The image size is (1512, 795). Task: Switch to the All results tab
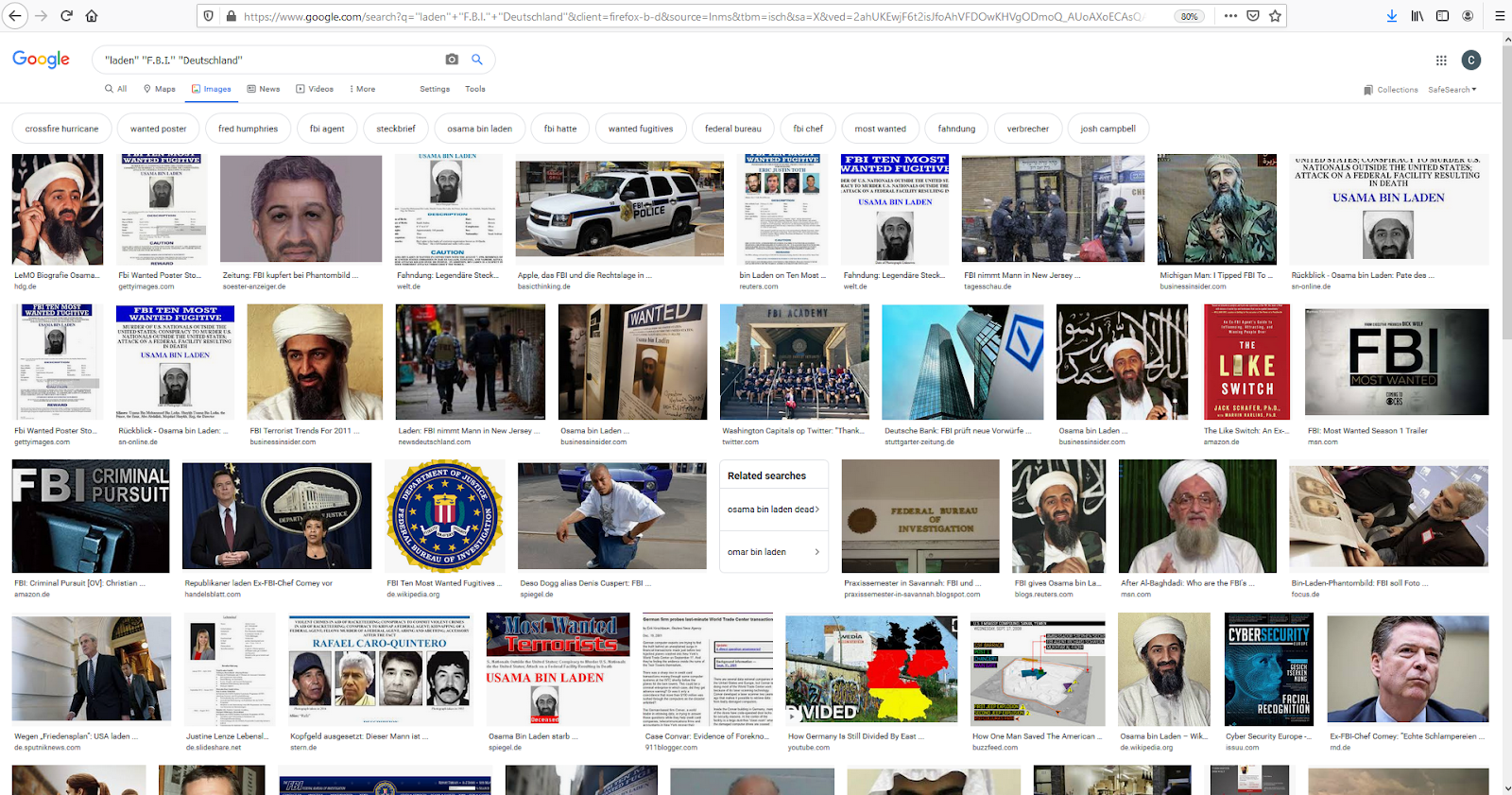click(x=116, y=89)
